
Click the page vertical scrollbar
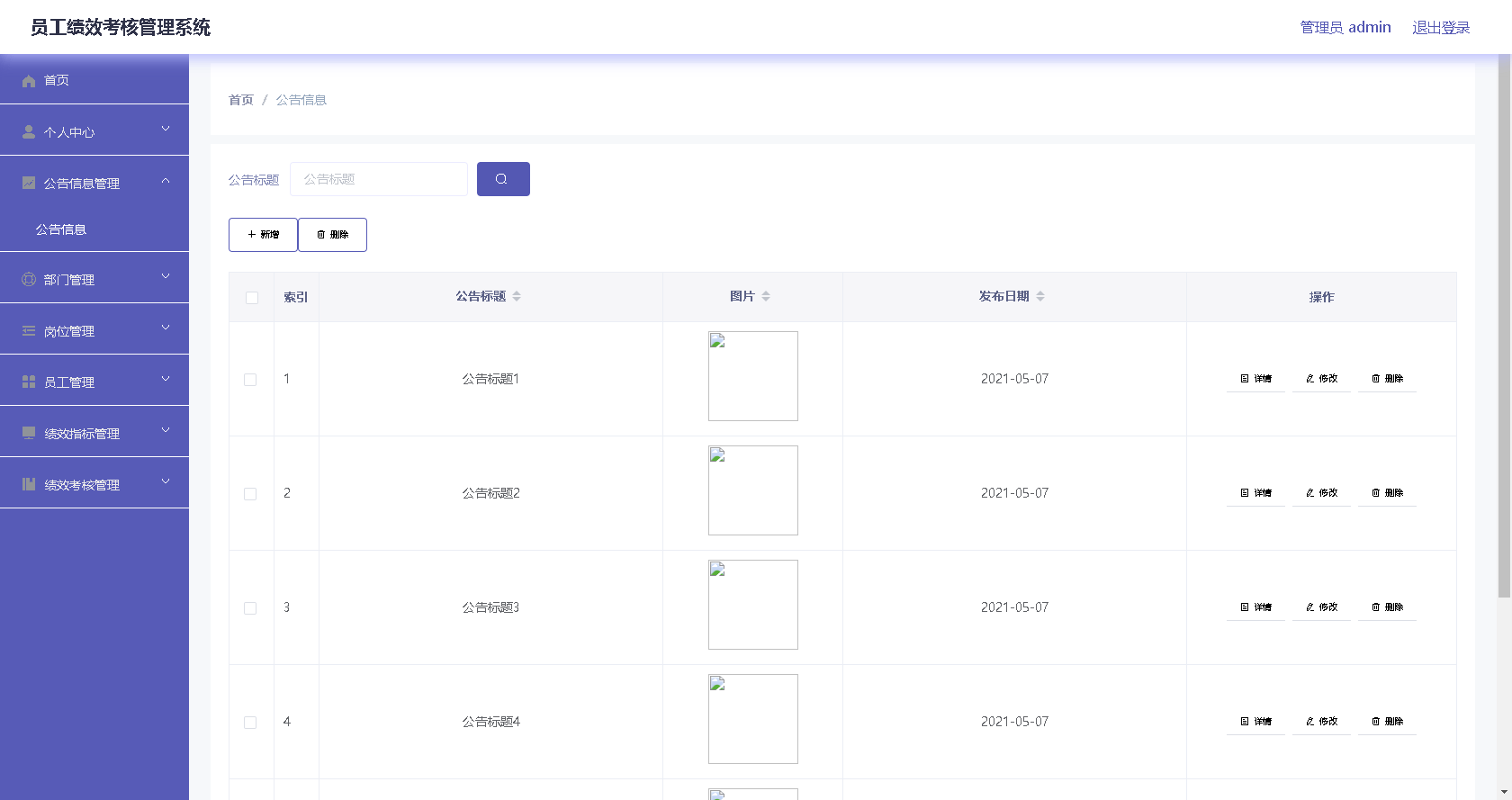coord(1504,326)
